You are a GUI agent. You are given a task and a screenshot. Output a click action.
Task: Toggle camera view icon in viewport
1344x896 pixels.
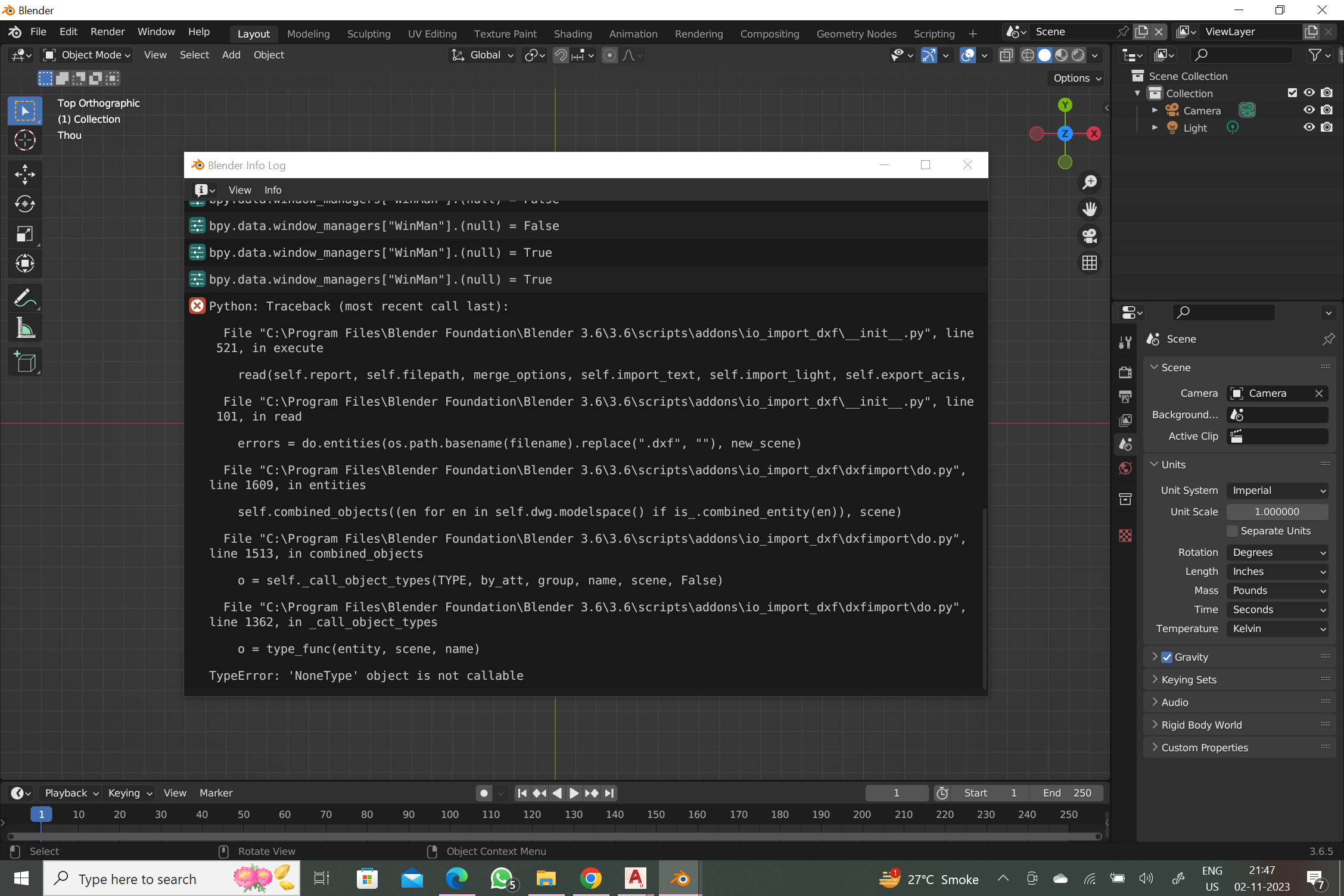point(1090,236)
